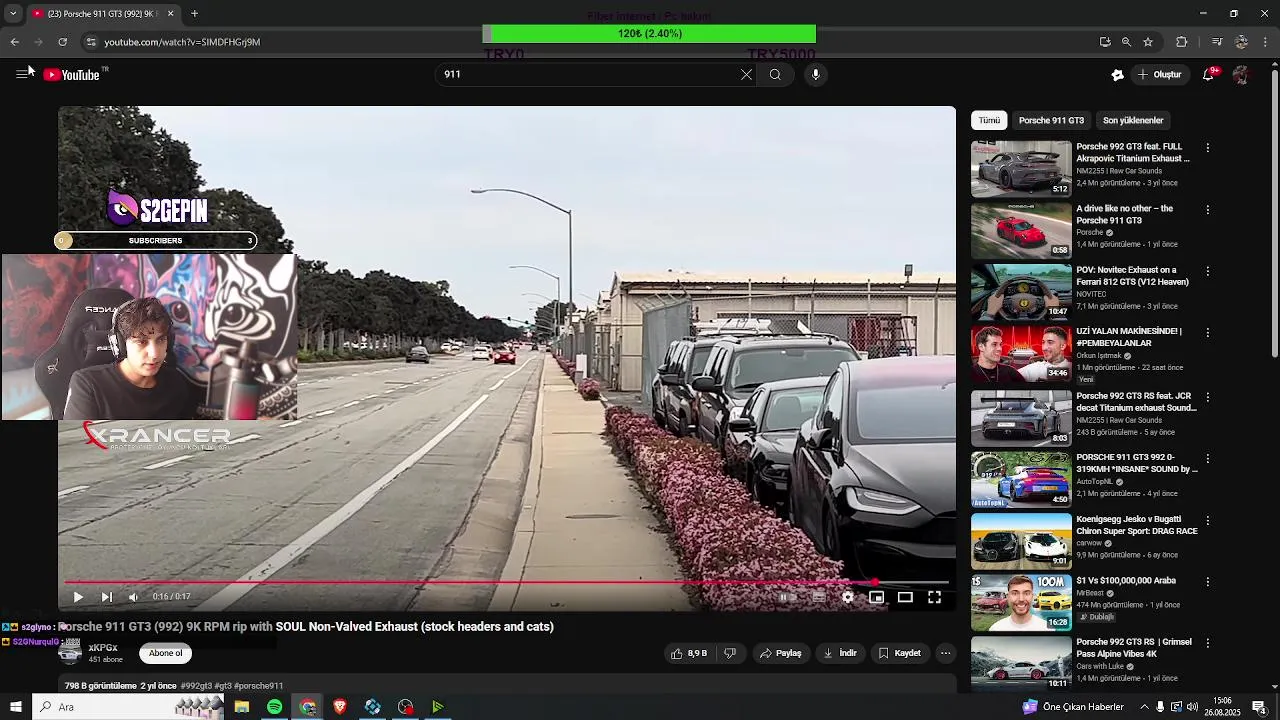Screen dimensions: 1280x720
Task: Clear the search box with the X
Action: (x=746, y=74)
